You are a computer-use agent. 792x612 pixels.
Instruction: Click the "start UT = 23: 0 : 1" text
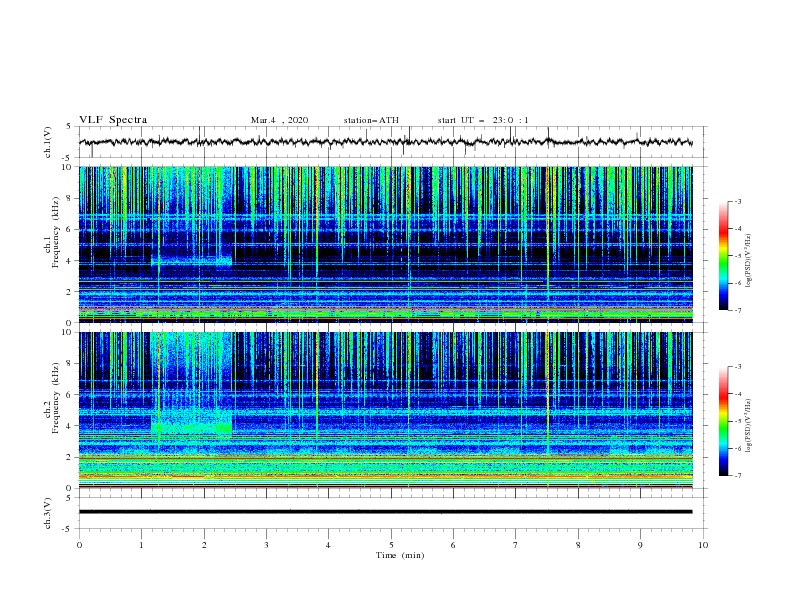coord(483,120)
